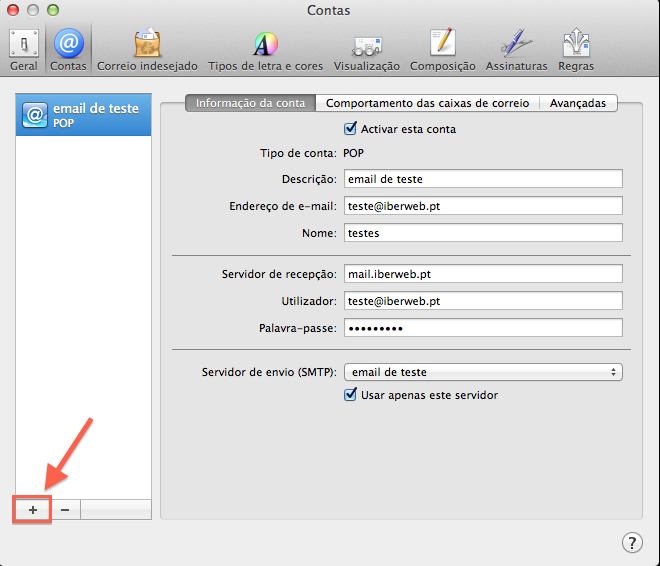Expand the Servidor de envio (SMTP) dropdown
This screenshot has height=566, width=660.
(482, 372)
